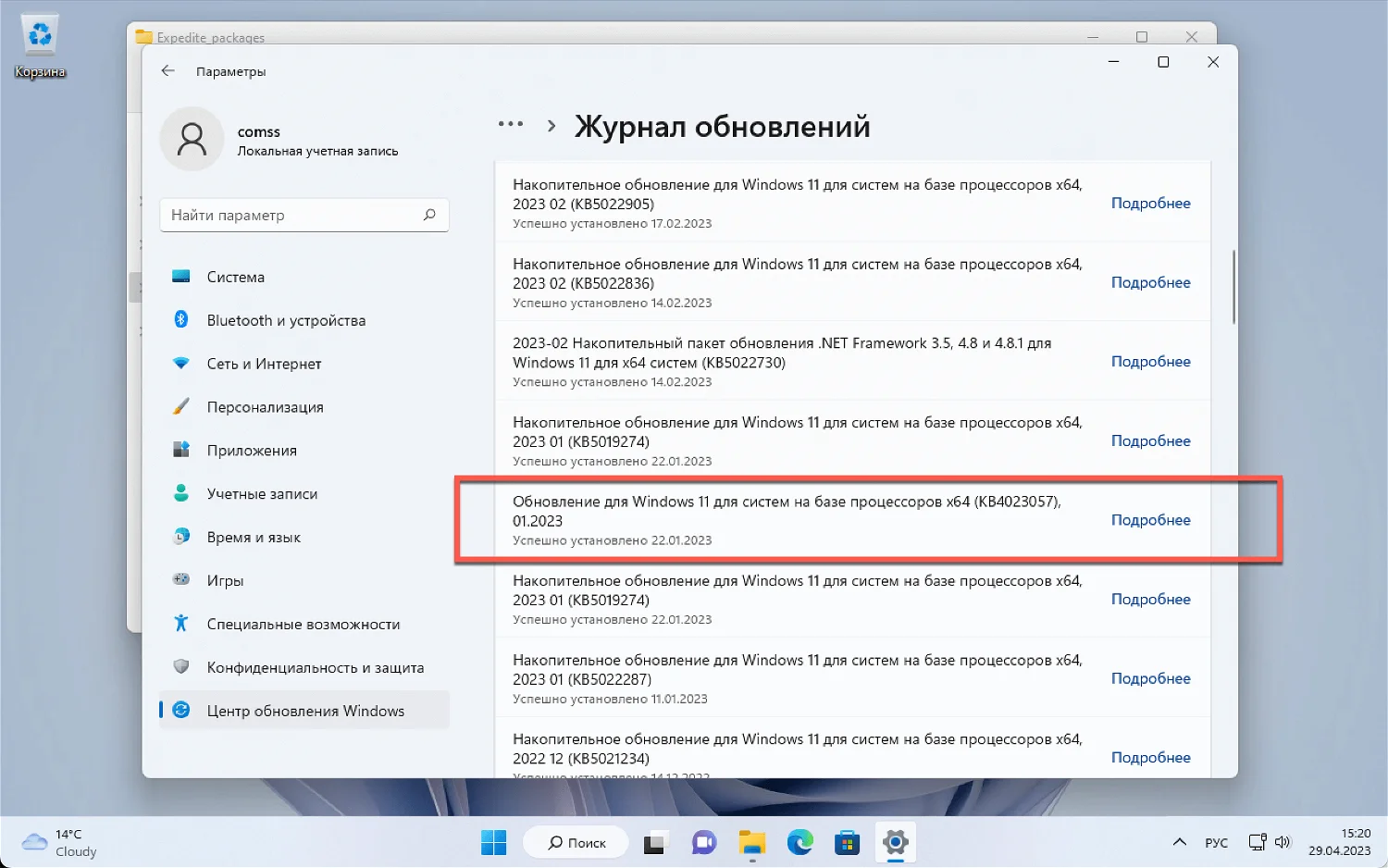
Task: Click the Специальные возможности label
Action: 304,625
